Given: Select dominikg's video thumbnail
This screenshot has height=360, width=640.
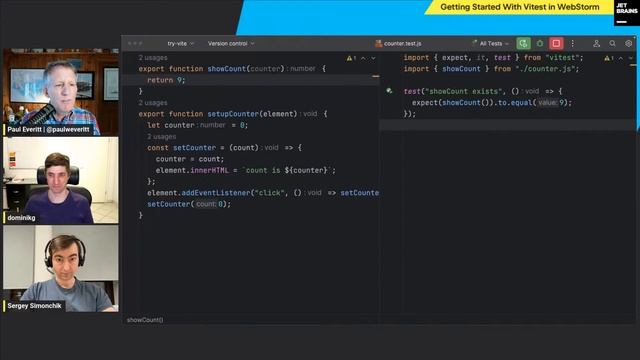Looking at the screenshot, I should pyautogui.click(x=61, y=180).
